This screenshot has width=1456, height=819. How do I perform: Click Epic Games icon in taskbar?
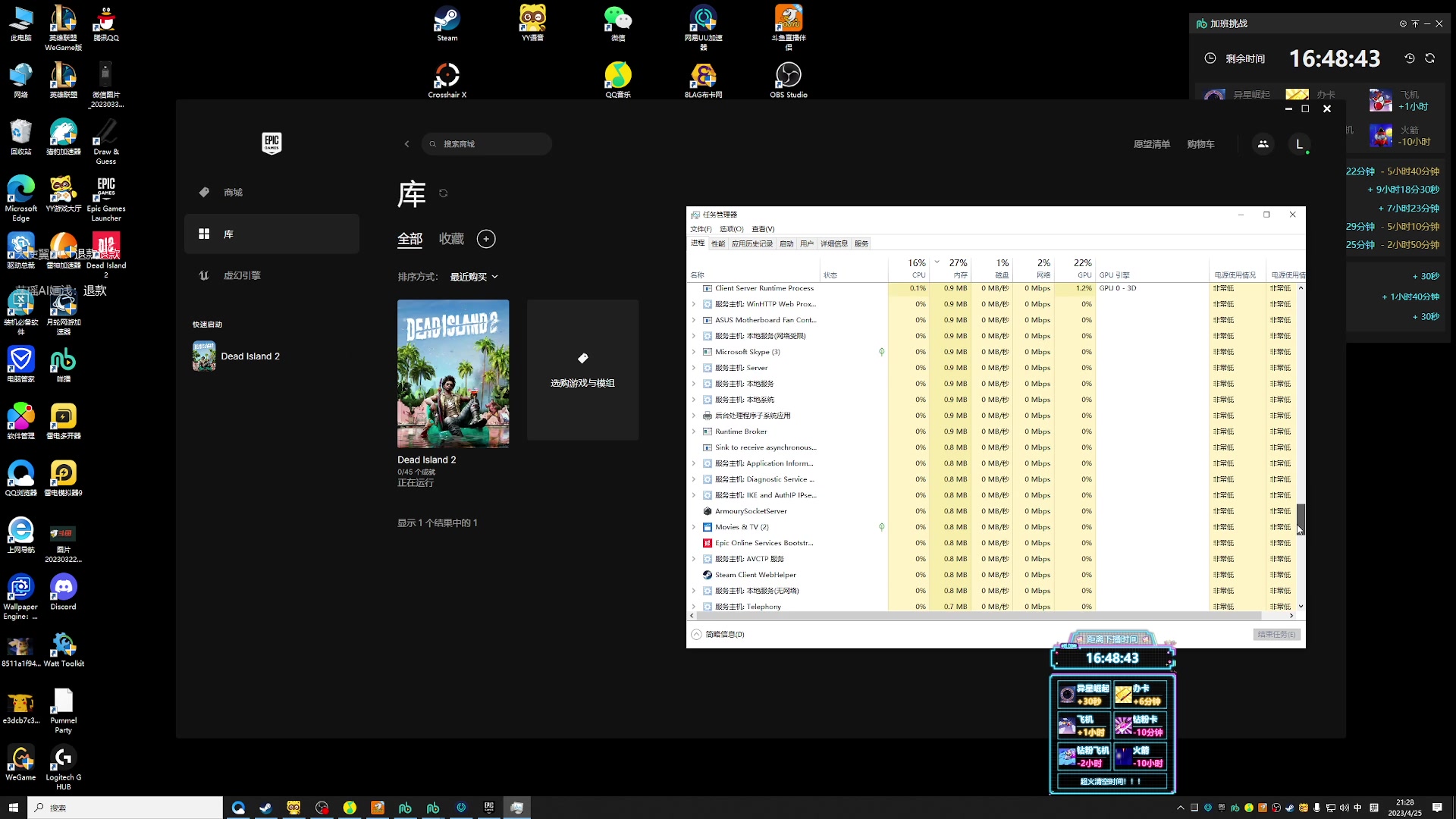click(x=489, y=808)
